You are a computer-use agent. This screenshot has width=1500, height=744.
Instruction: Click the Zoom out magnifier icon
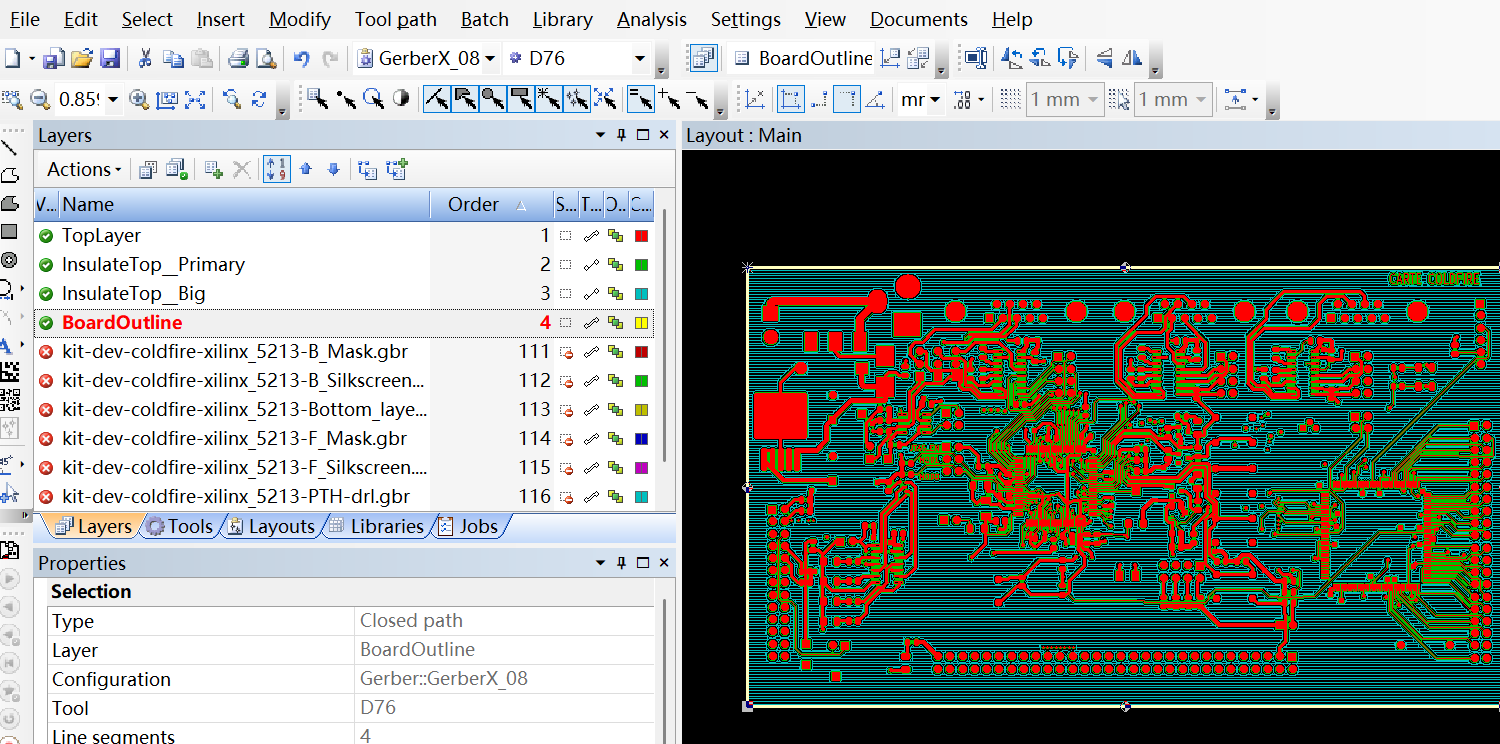click(40, 99)
